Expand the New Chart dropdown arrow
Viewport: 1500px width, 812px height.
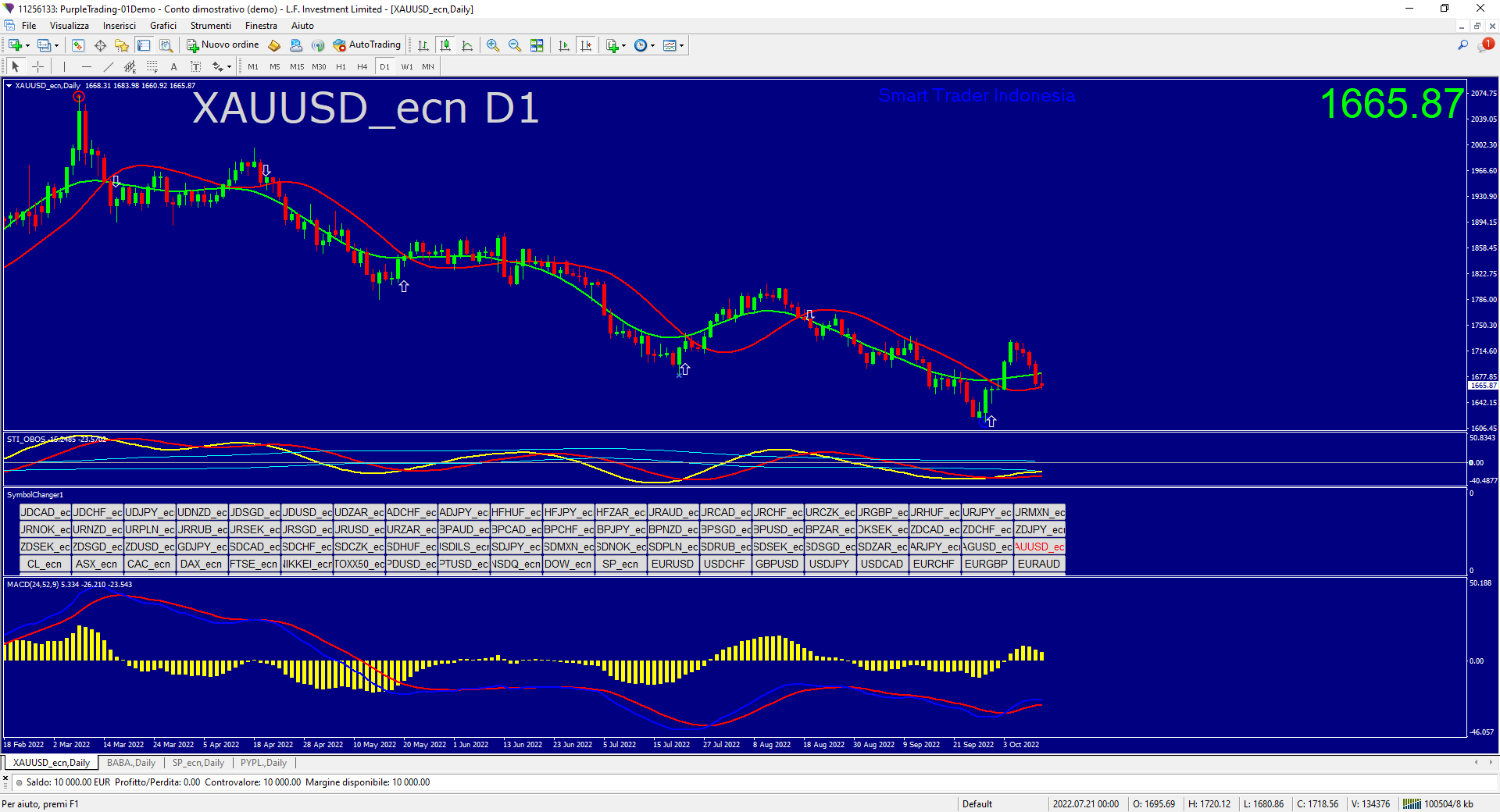point(27,45)
